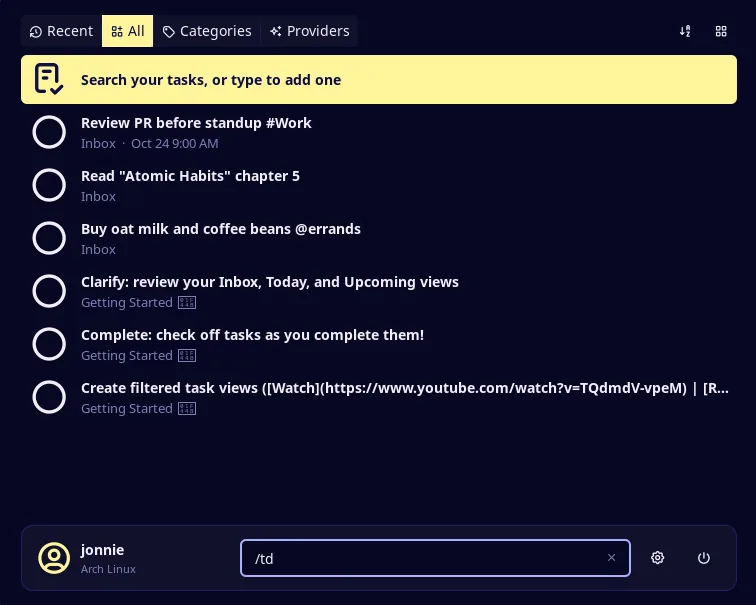Image resolution: width=756 pixels, height=605 pixels.
Task: Click Getting Started label under Complete task
Action: pos(127,356)
